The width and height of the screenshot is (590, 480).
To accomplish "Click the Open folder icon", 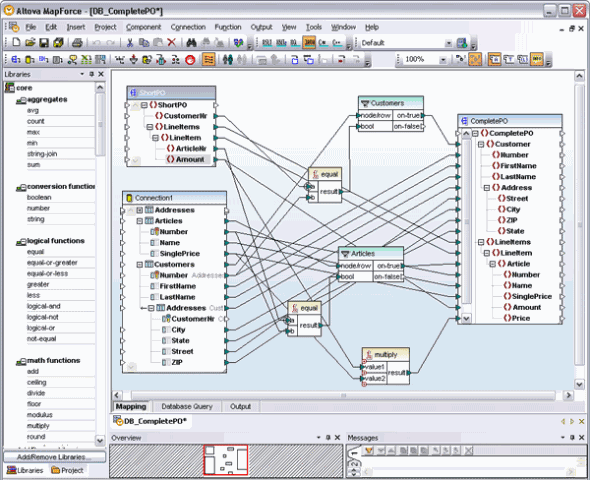I will point(30,42).
